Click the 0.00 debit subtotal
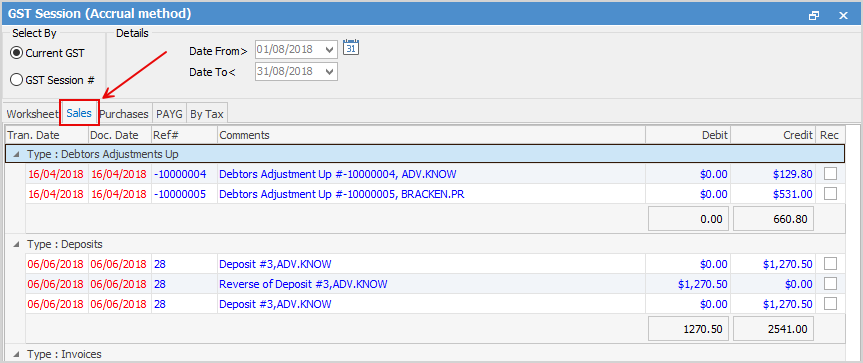 click(689, 219)
